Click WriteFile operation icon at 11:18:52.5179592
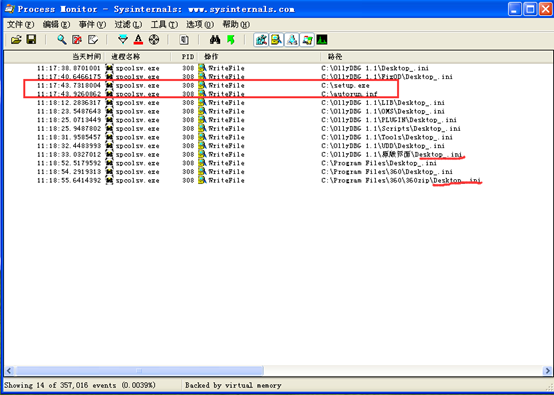 point(202,163)
